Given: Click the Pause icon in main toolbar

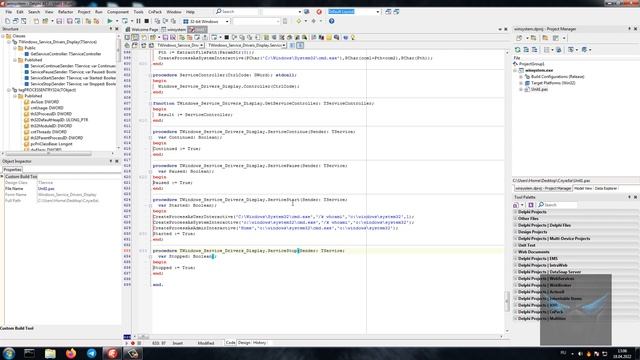Looking at the screenshot, I should (x=138, y=21).
